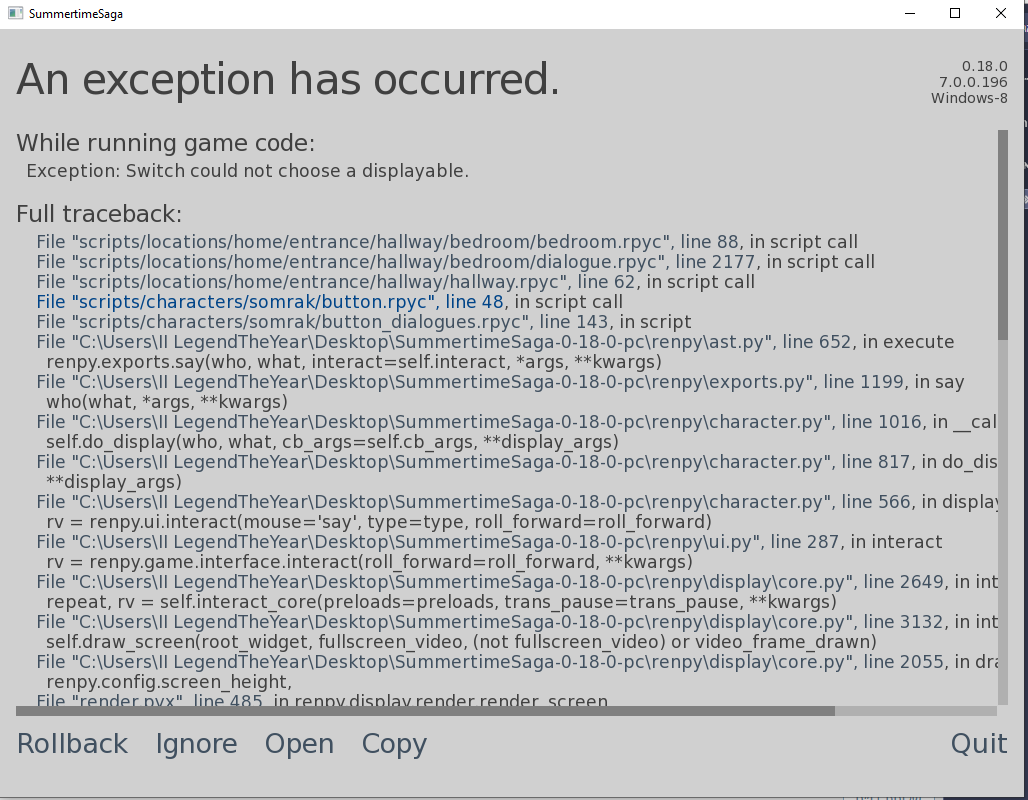Minimize the SummertimeSaga window
This screenshot has width=1028, height=800.
click(x=910, y=14)
